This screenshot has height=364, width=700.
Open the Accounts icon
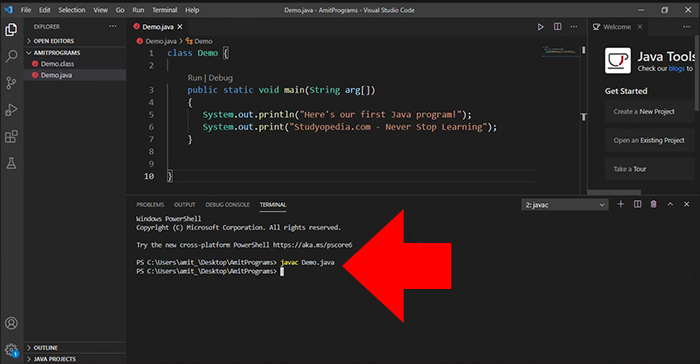click(x=11, y=323)
